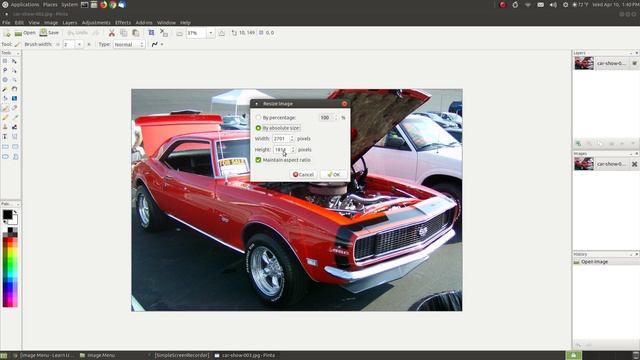Screen dimensions: 640x360
Task: Click SimpleScreenRecorder taskbar entry
Action: [182, 356]
